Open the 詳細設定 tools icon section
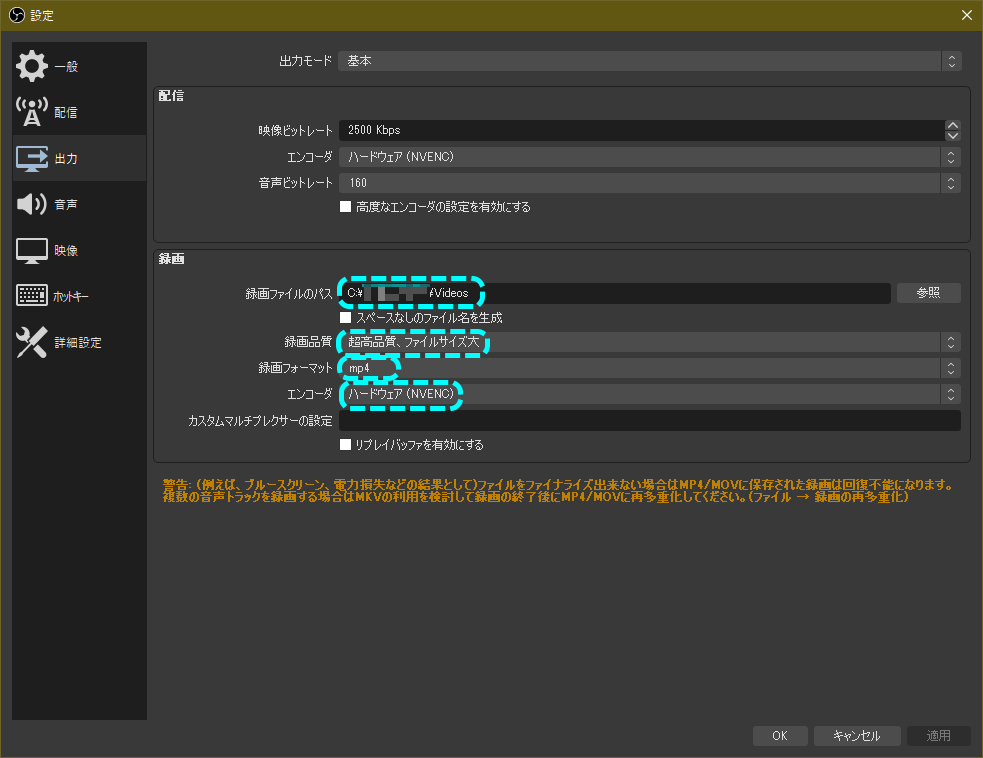 [31, 342]
